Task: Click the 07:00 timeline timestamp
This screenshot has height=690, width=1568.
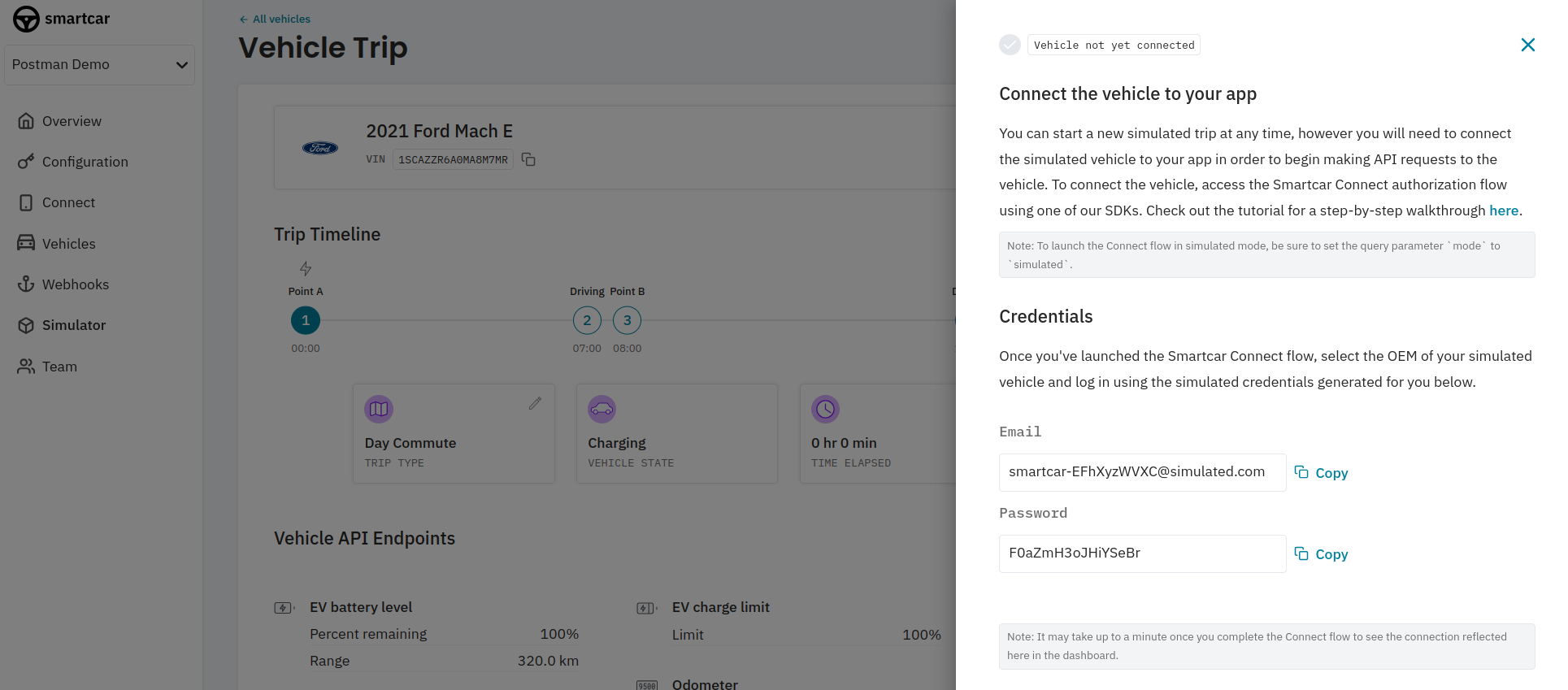Action: pos(587,348)
